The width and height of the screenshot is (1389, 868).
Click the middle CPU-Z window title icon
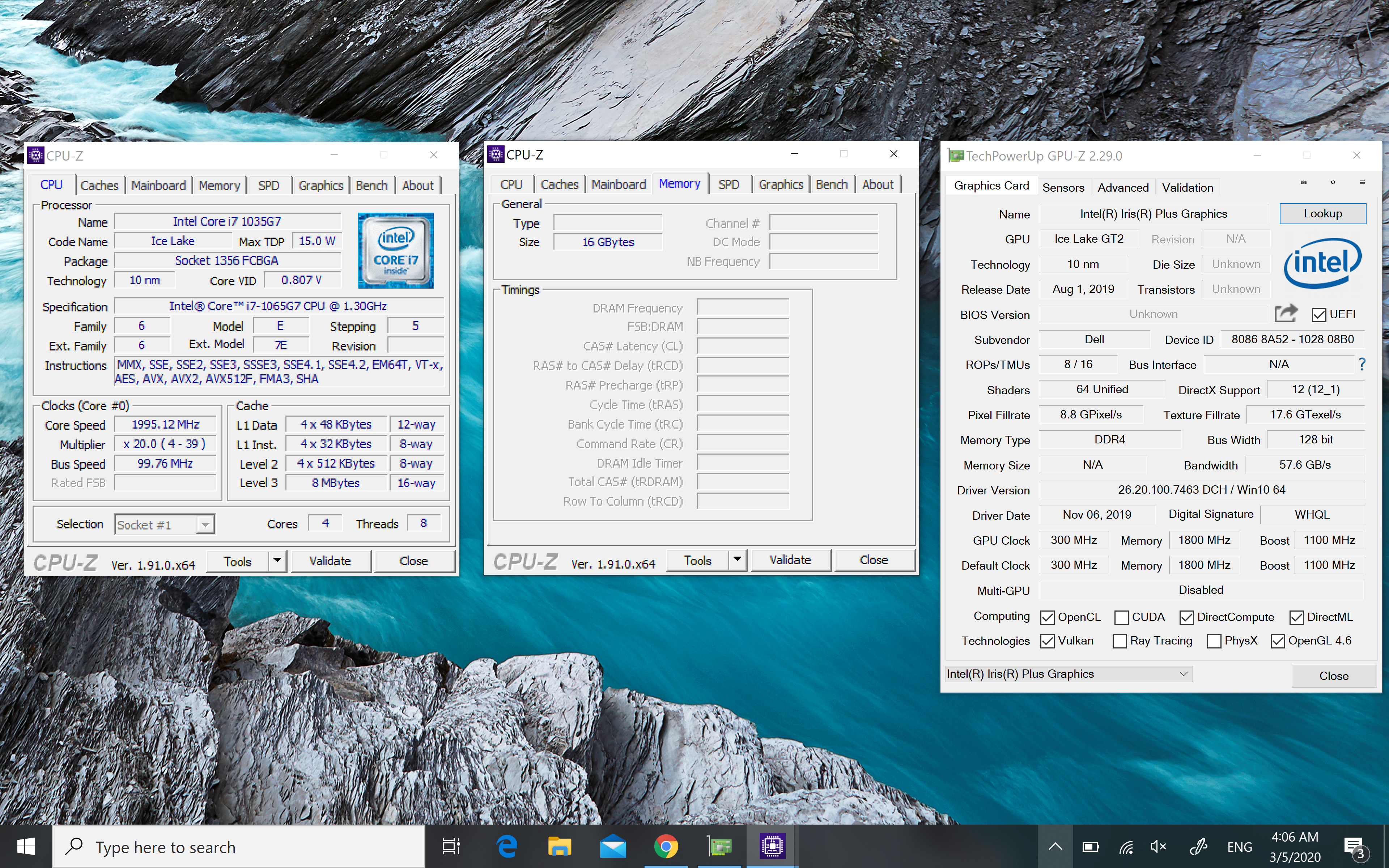[x=496, y=154]
